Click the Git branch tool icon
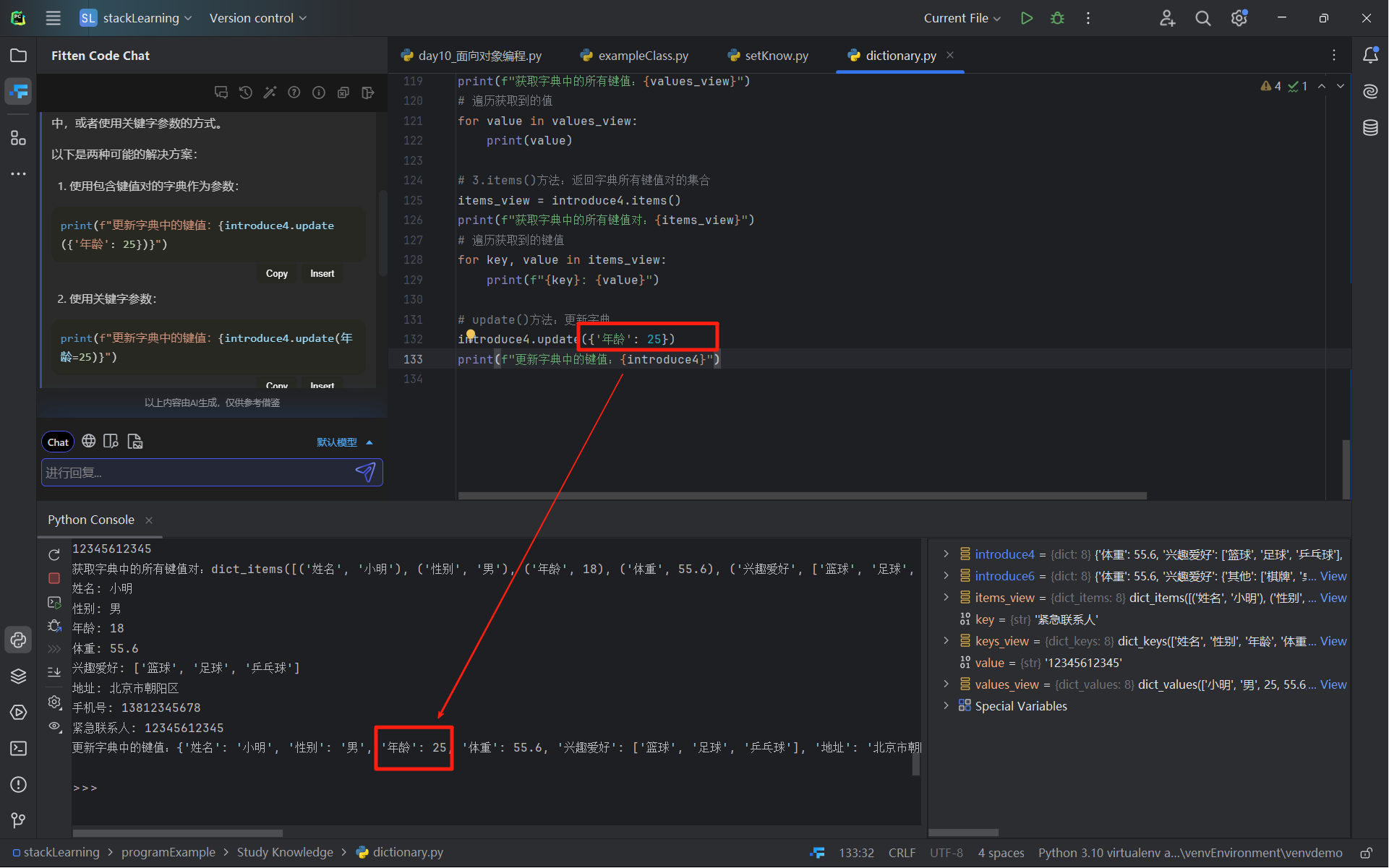This screenshot has width=1389, height=868. pyautogui.click(x=18, y=820)
